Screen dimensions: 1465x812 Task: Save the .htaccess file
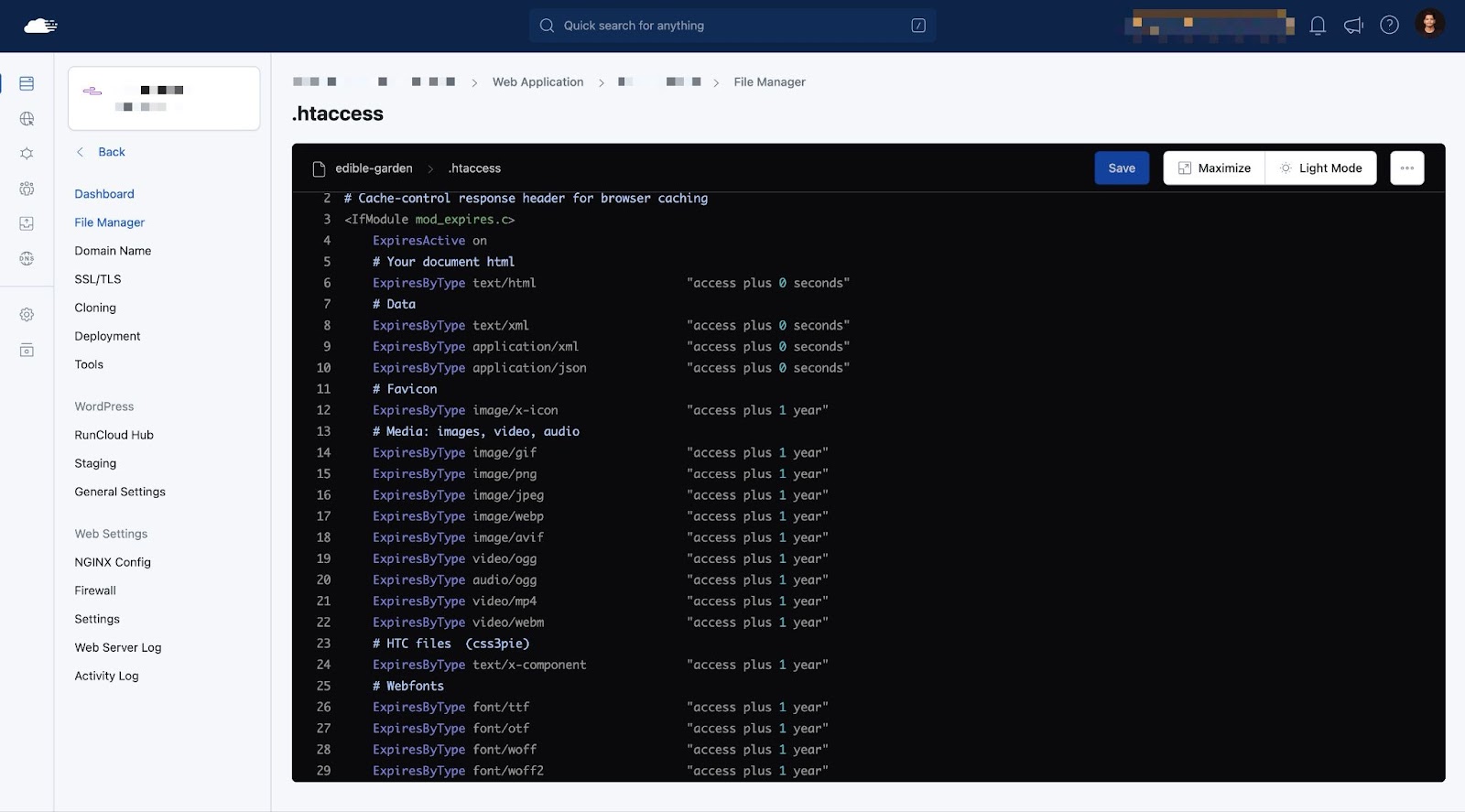point(1122,168)
